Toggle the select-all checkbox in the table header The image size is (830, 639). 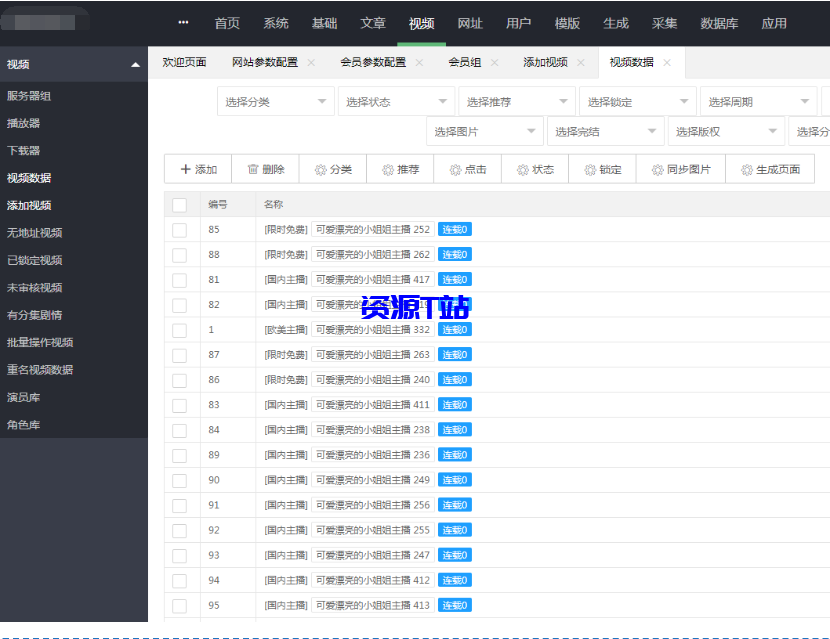coord(179,203)
